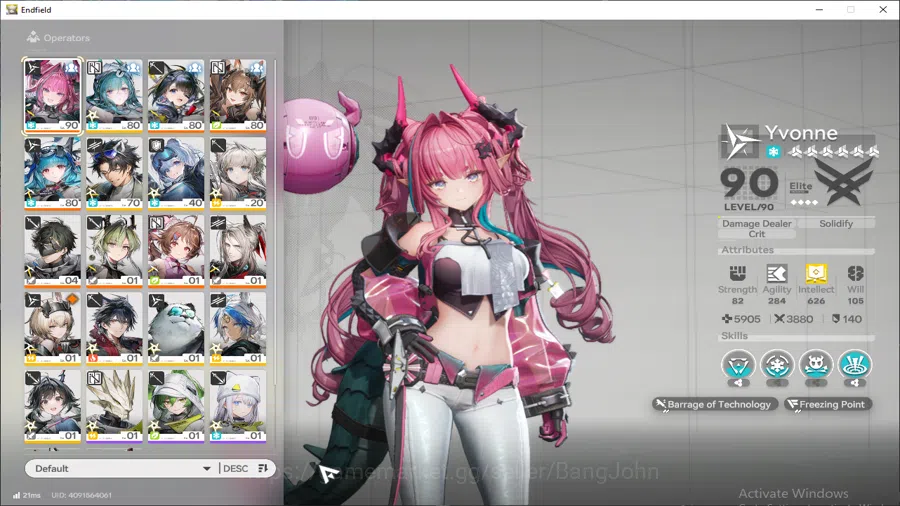This screenshot has width=900, height=506.
Task: Close the Endfield window
Action: coord(883,10)
